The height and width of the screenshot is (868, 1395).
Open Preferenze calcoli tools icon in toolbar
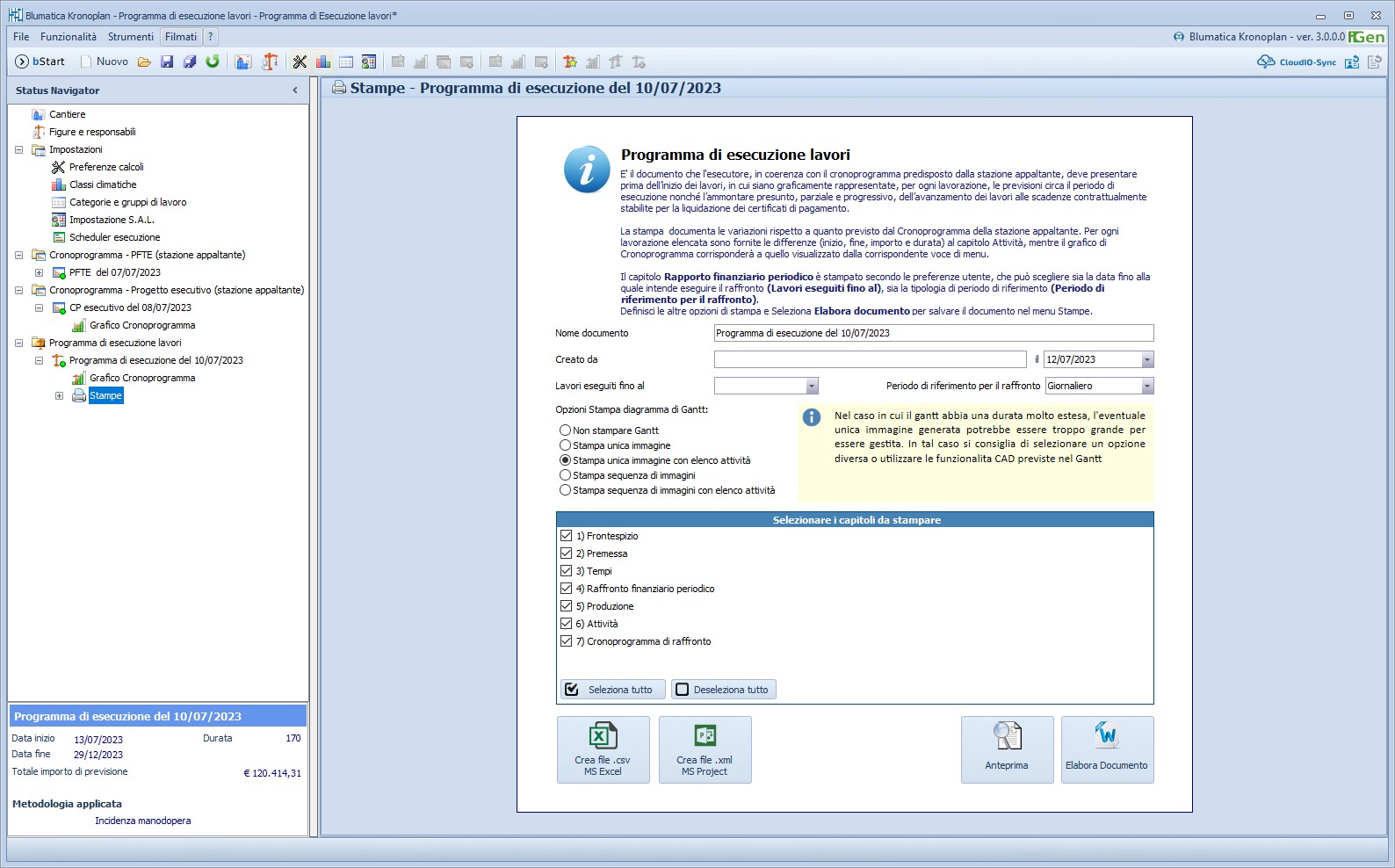coord(300,61)
